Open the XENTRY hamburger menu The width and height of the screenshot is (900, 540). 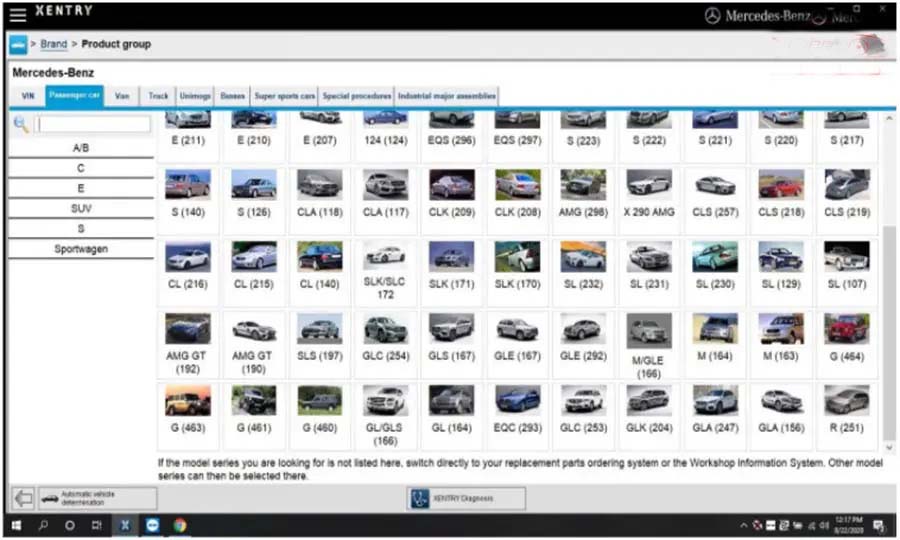click(x=17, y=14)
